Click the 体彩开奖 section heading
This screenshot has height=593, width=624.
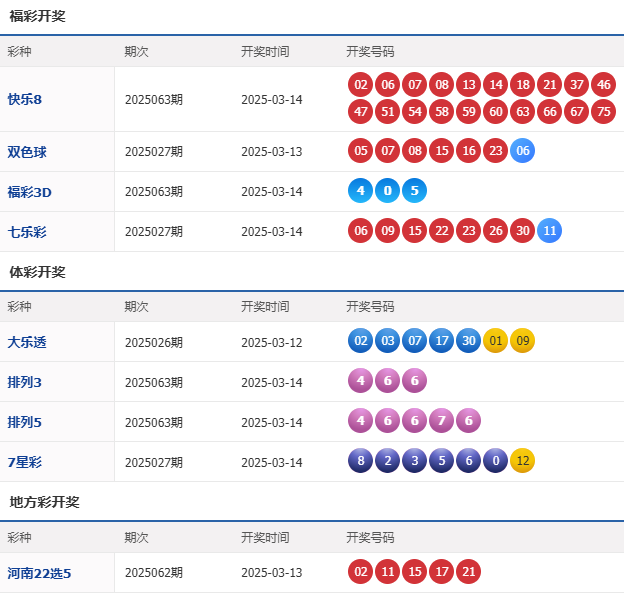37,272
